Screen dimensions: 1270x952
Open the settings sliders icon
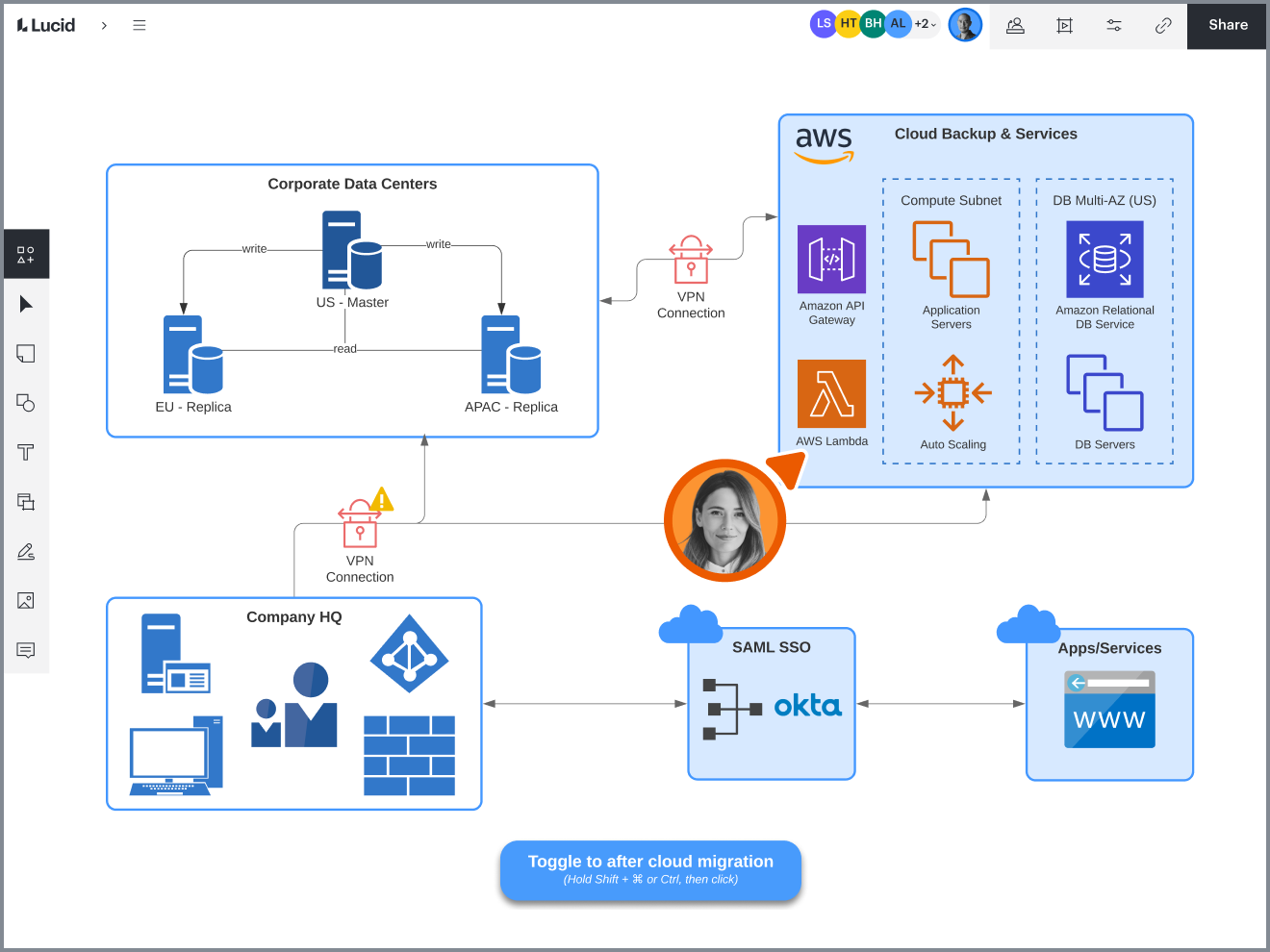(x=1114, y=26)
